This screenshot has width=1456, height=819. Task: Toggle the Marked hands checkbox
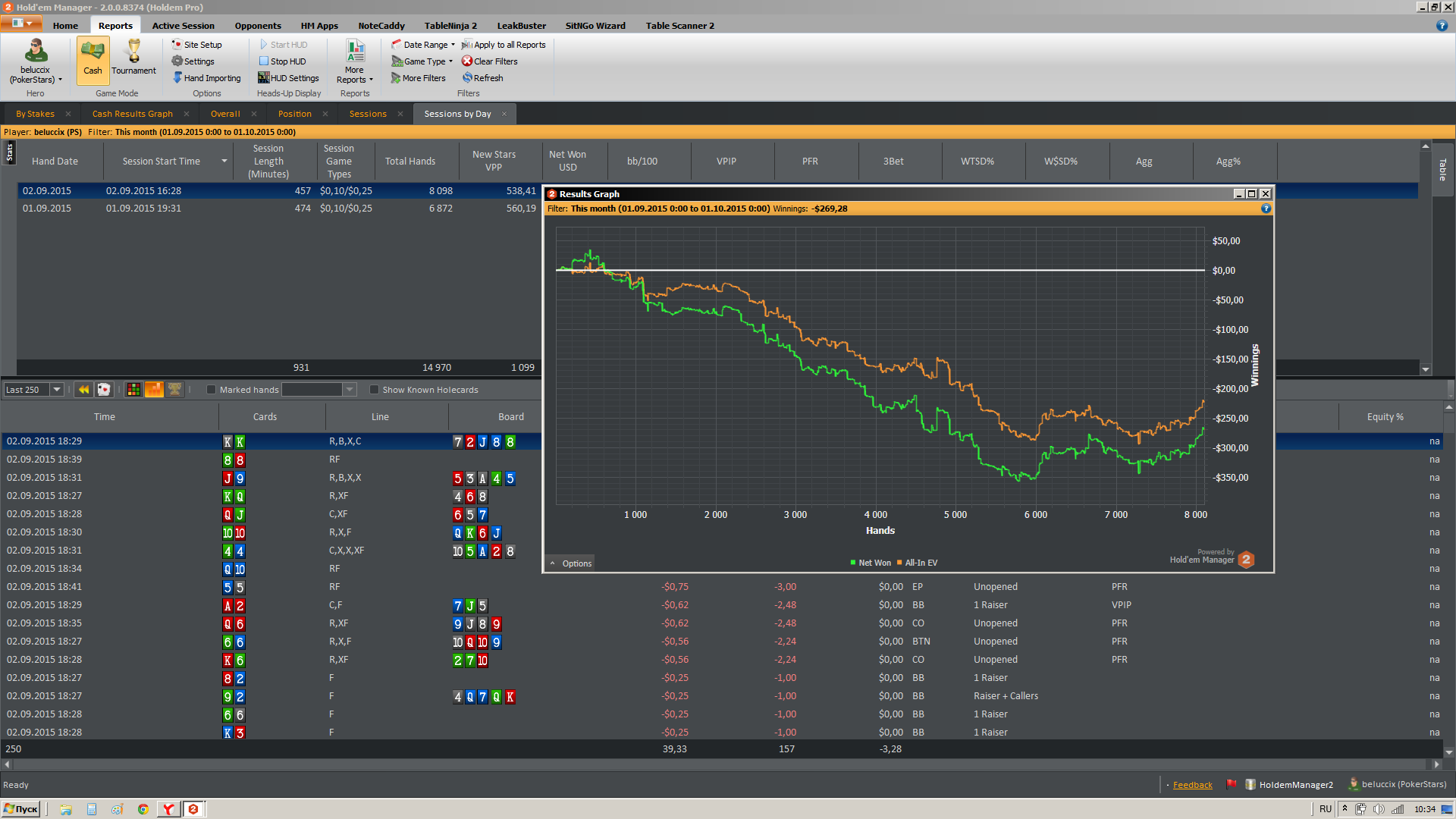pos(212,390)
